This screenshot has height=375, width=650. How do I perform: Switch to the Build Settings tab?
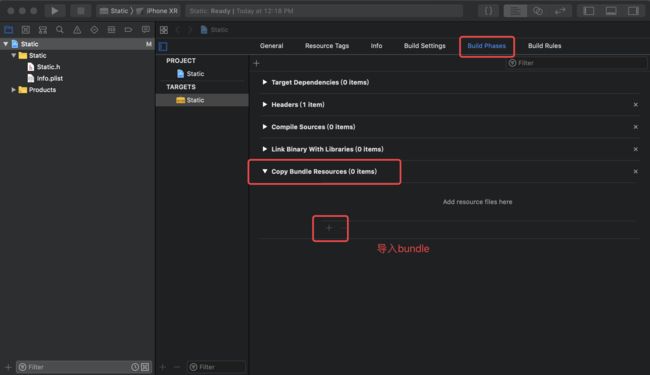(x=424, y=46)
